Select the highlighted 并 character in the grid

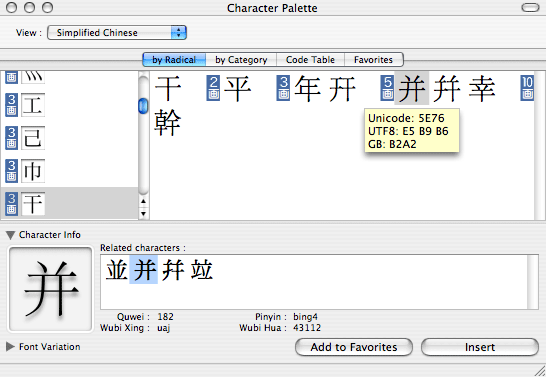412,88
